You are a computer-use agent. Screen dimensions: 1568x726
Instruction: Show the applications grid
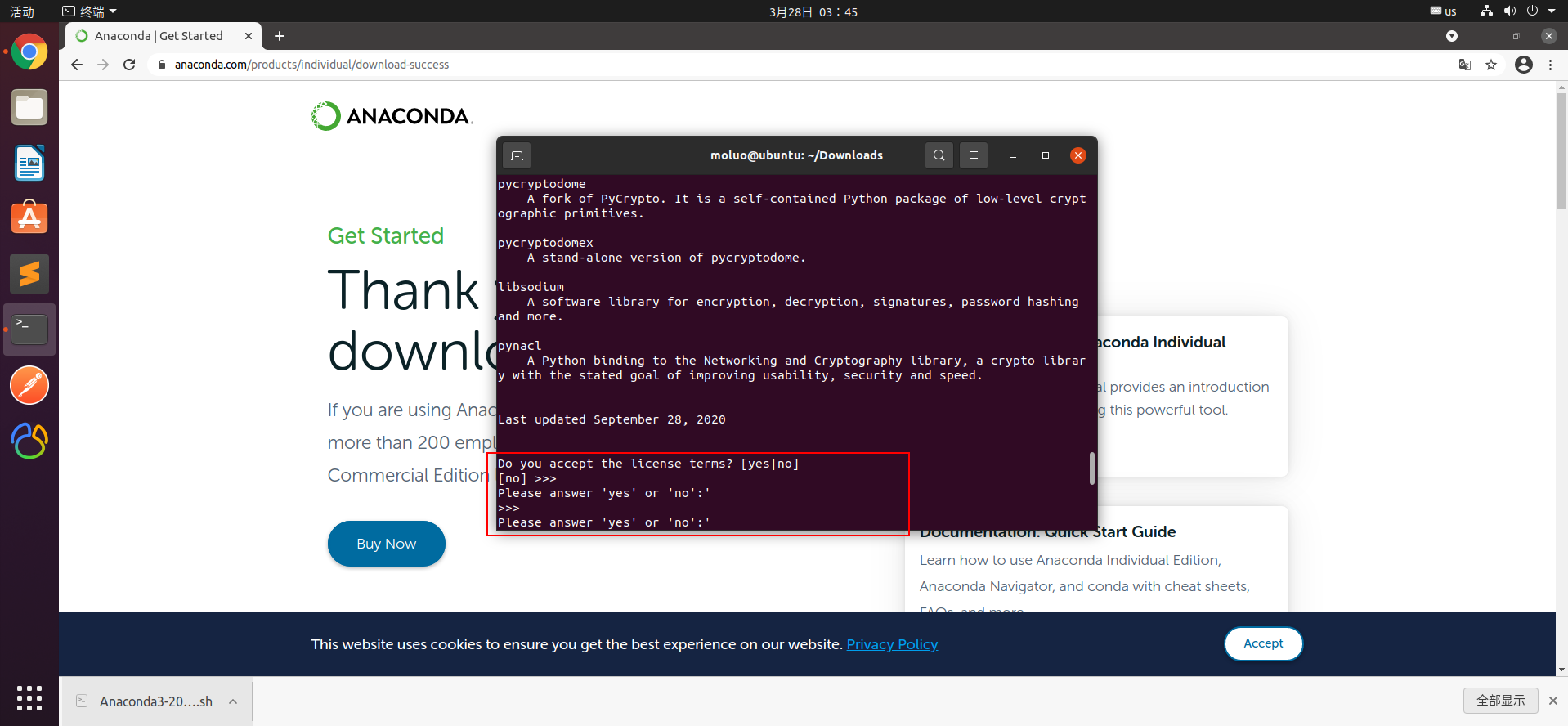(29, 698)
